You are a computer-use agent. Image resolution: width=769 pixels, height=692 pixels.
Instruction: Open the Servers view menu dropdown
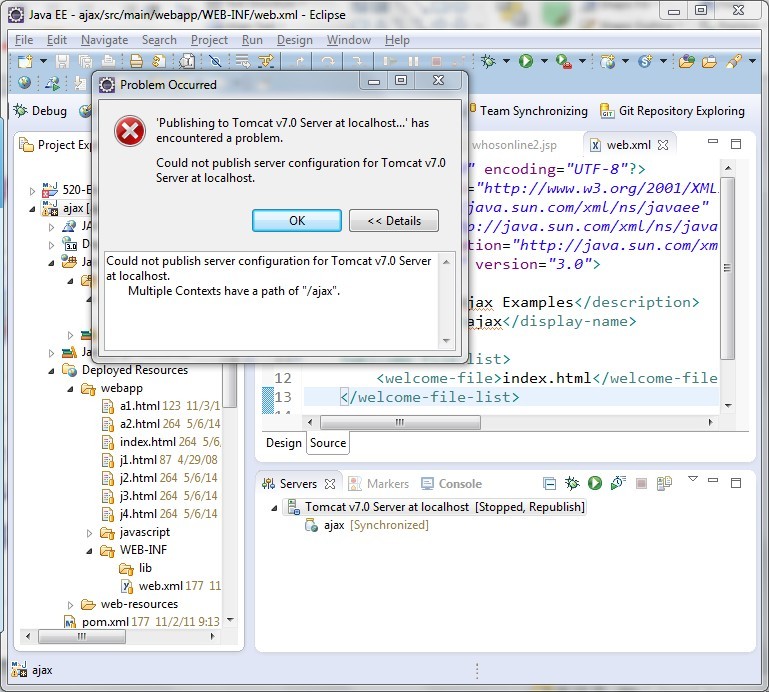point(693,481)
